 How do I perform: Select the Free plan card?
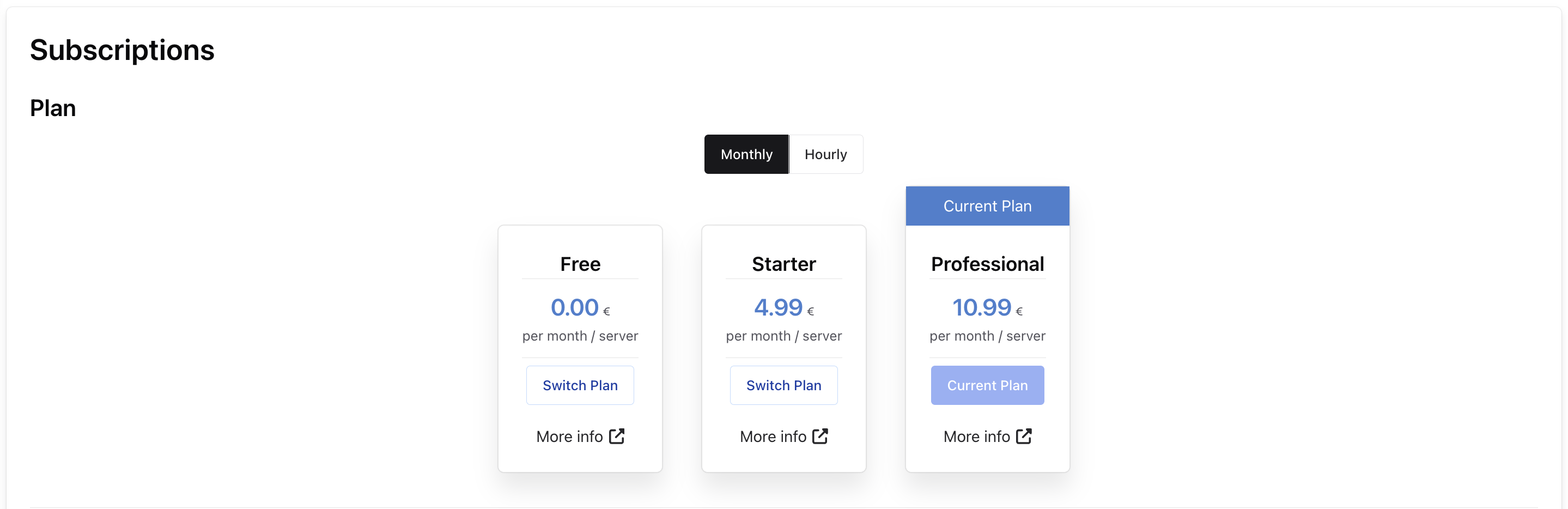(x=580, y=347)
